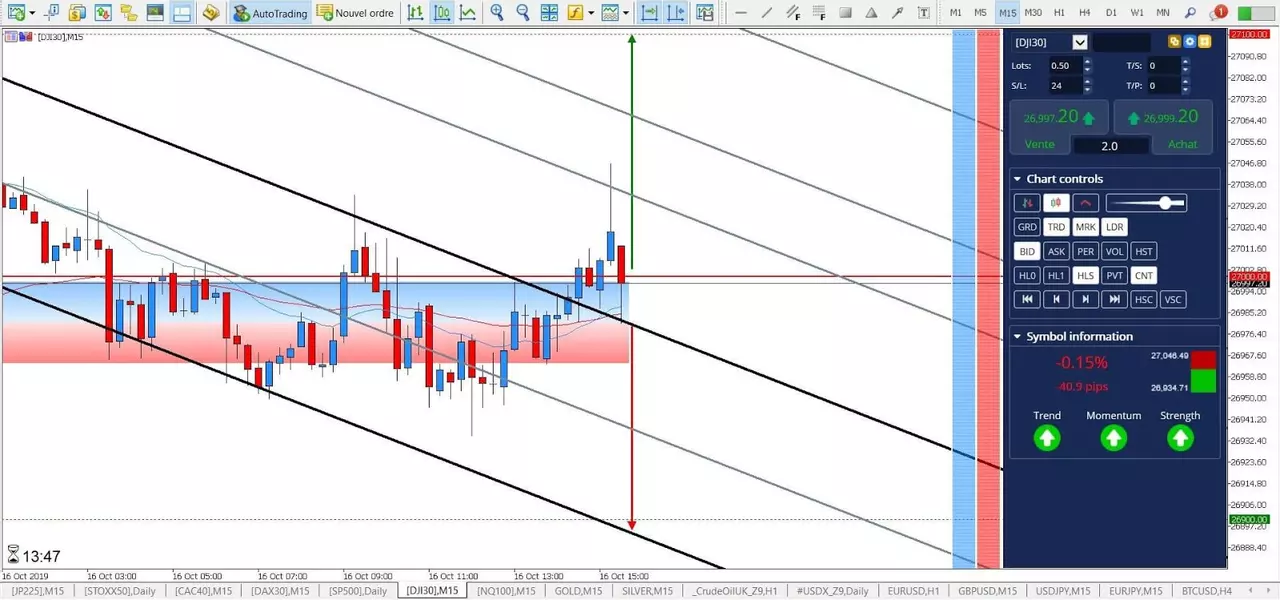Image resolution: width=1280 pixels, height=600 pixels.
Task: Switch to the GOLD,M15 chart tab
Action: point(577,591)
